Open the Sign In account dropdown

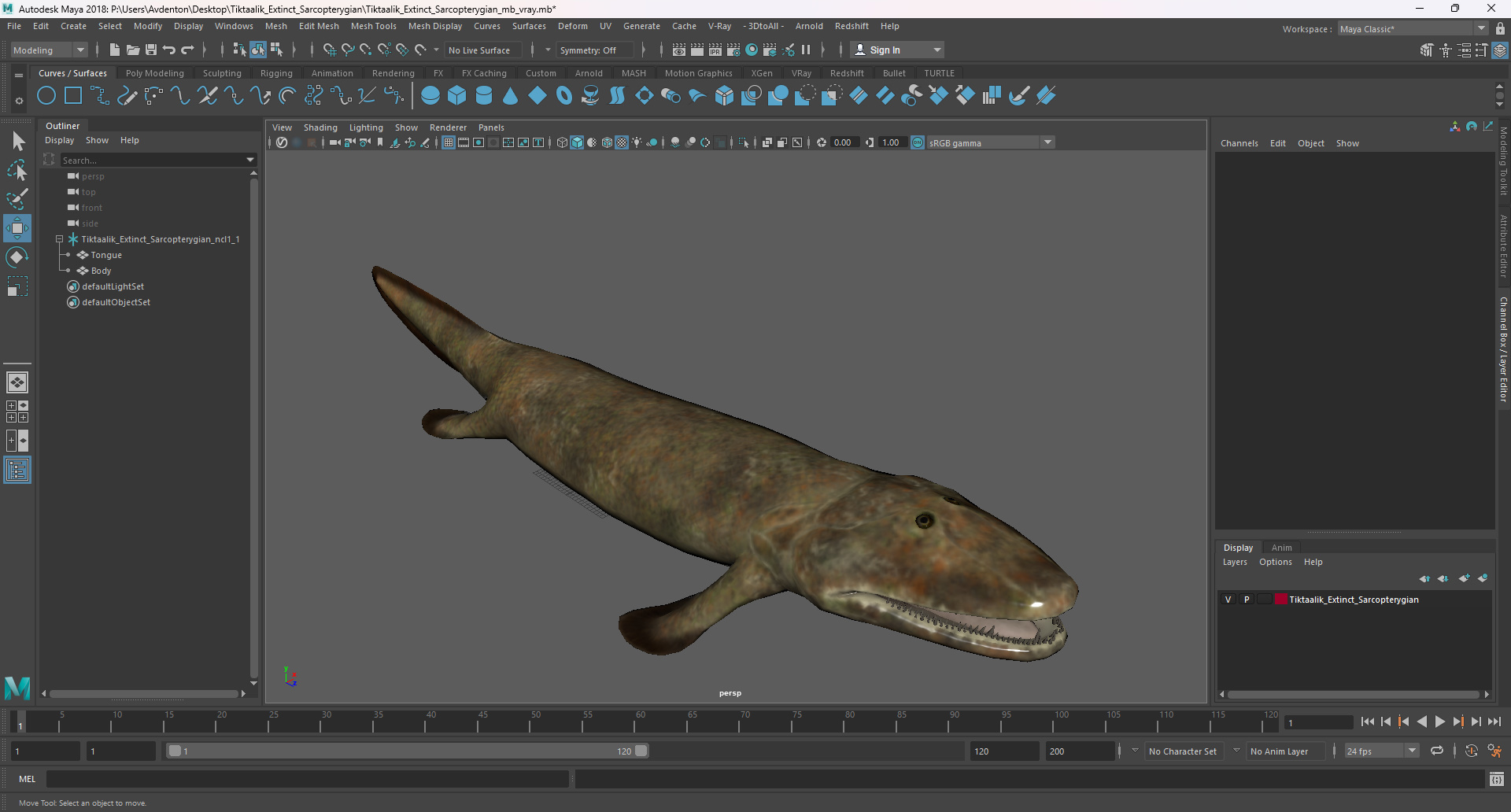(898, 50)
